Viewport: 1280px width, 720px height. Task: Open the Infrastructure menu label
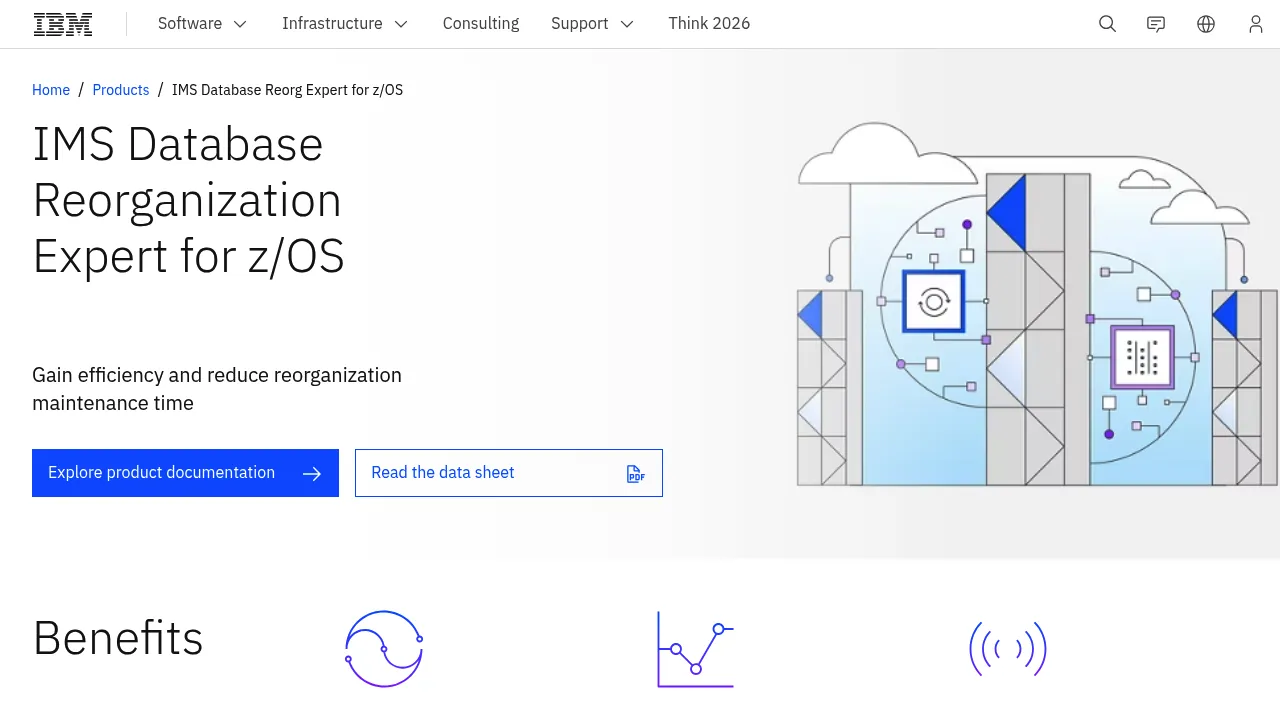[332, 24]
